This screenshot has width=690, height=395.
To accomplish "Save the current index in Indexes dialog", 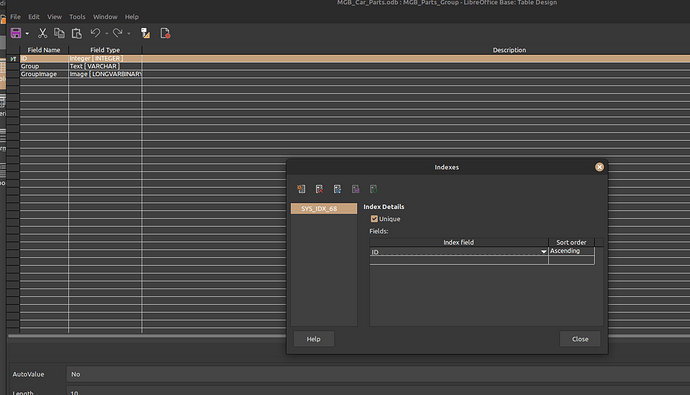I will coord(356,189).
